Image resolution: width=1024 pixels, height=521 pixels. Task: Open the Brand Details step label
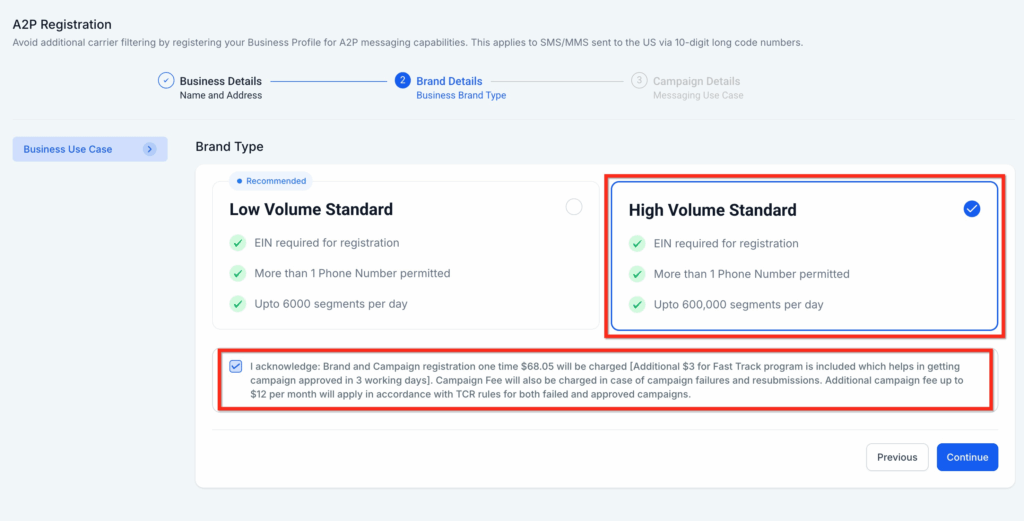pos(449,82)
